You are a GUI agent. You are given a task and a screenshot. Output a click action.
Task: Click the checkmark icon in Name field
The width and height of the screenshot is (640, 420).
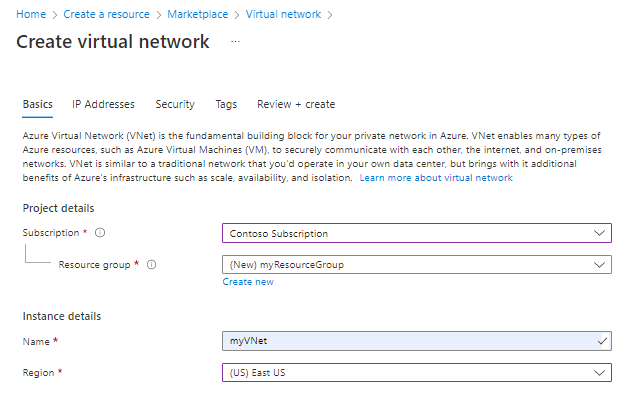(602, 341)
